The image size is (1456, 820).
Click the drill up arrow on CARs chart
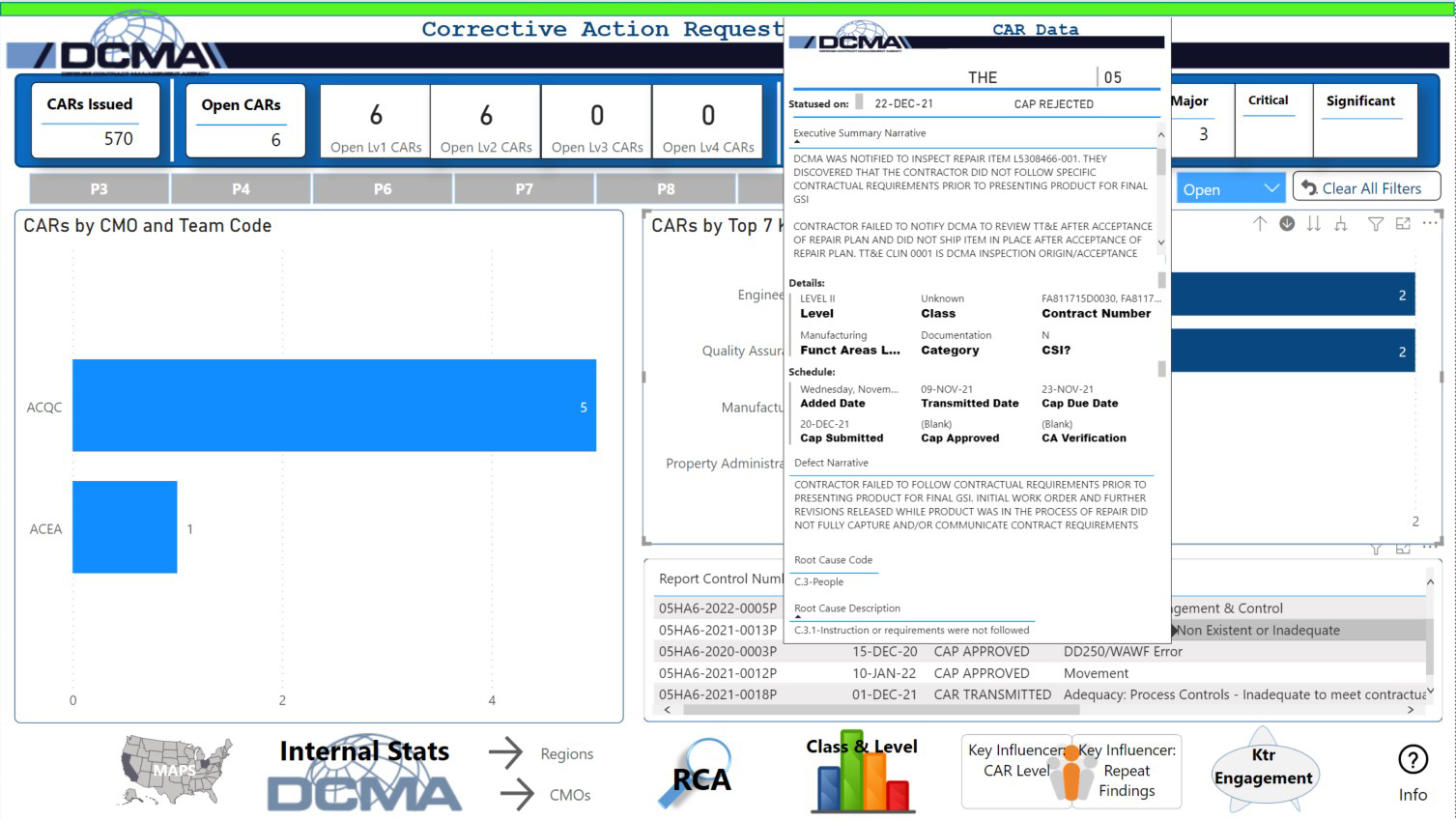tap(1260, 223)
